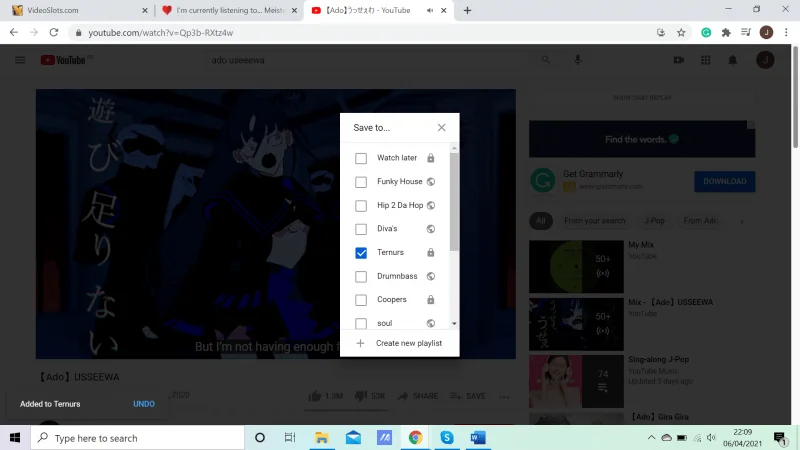Select the J-Pop filter chip
Screen dimensions: 800x450
click(x=654, y=221)
